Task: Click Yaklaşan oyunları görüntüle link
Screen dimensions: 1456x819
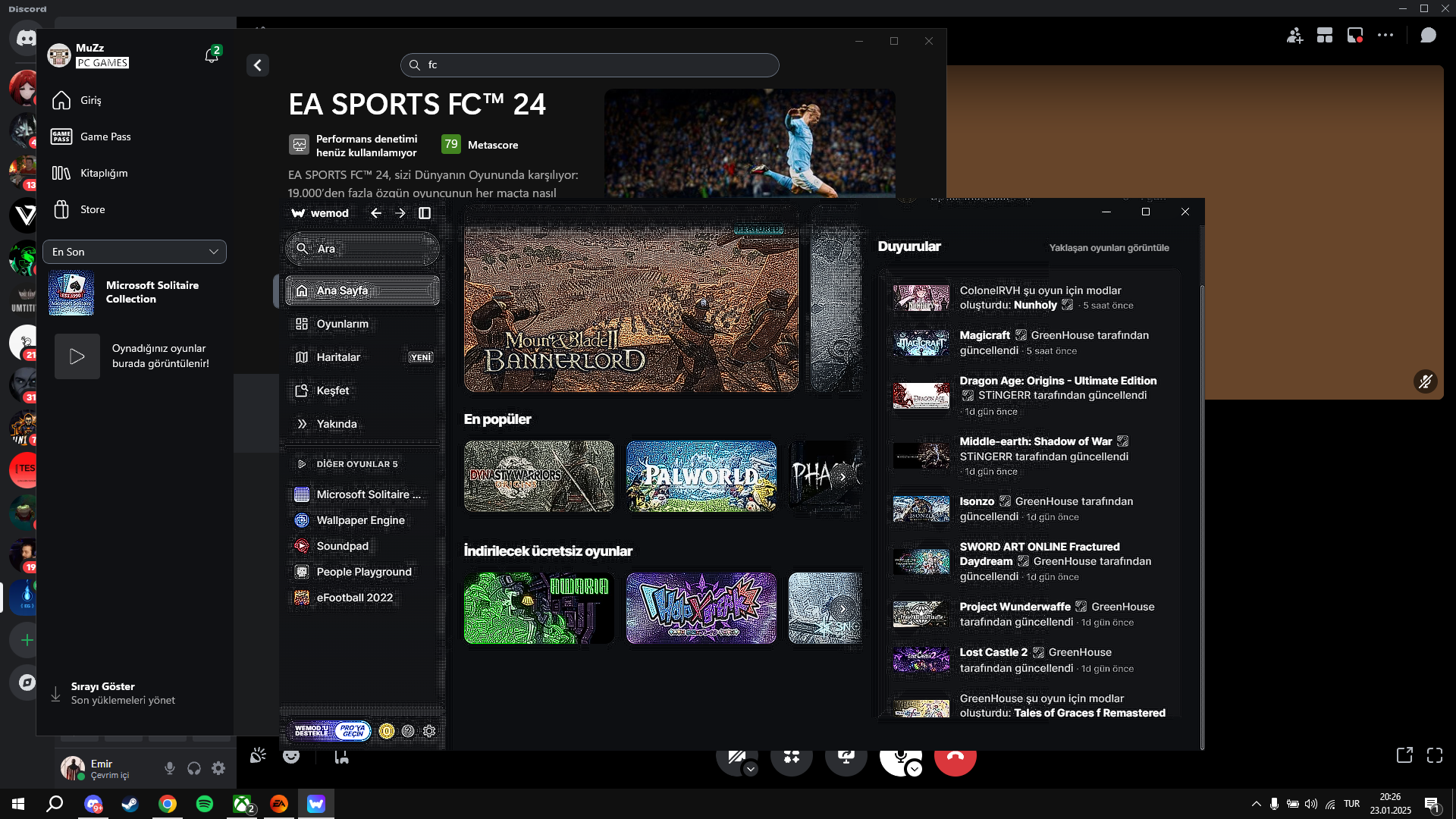Action: pos(1109,248)
